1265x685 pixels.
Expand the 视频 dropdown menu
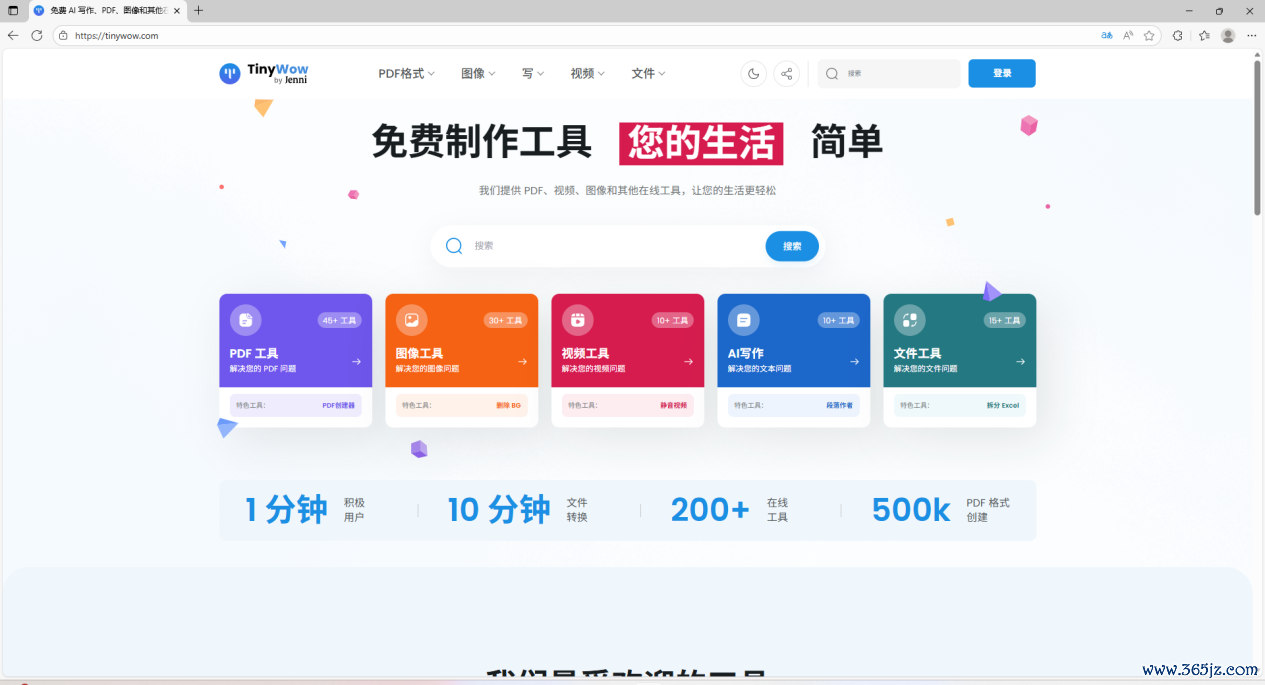(587, 74)
